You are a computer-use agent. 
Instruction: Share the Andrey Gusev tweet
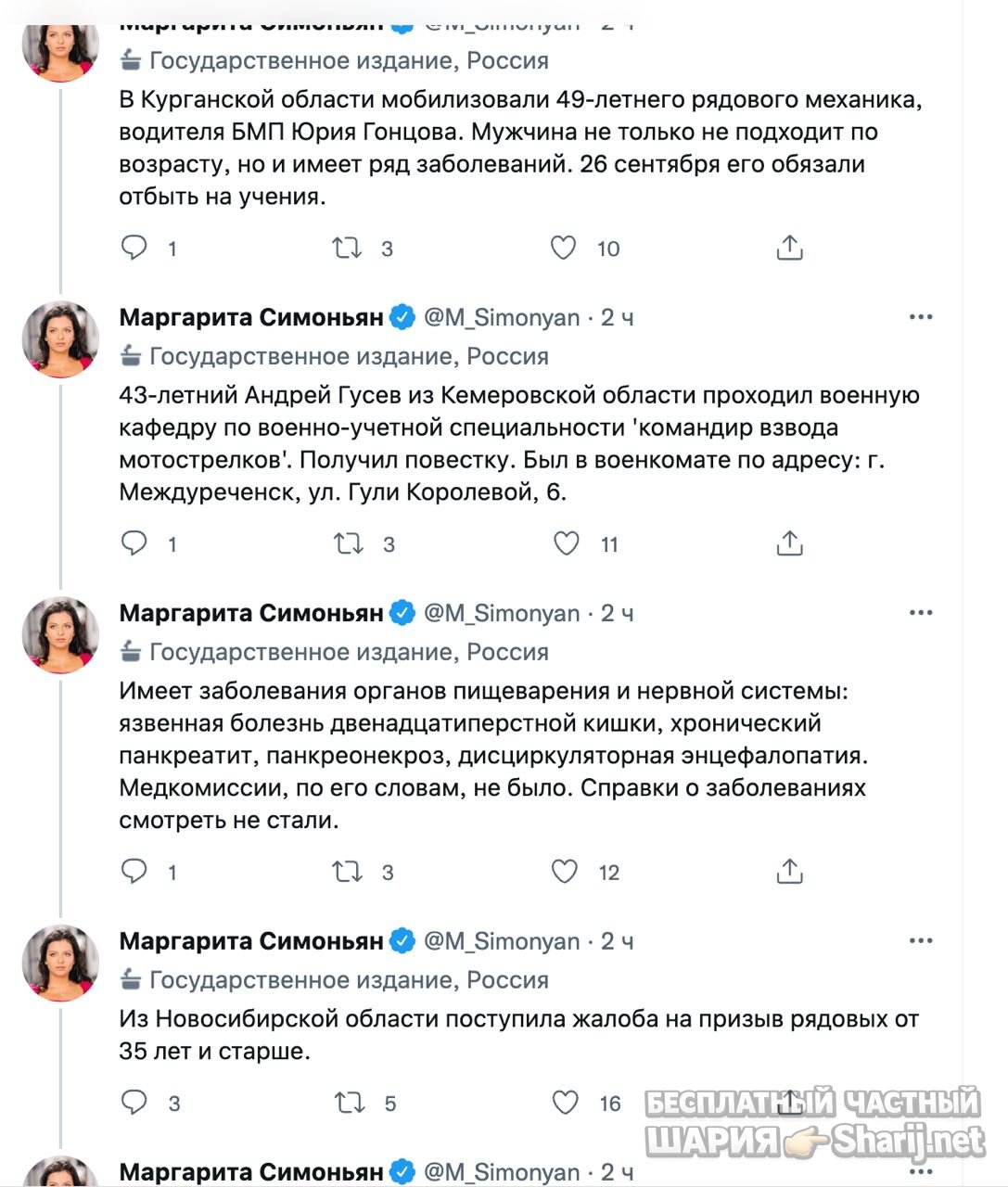(x=789, y=543)
